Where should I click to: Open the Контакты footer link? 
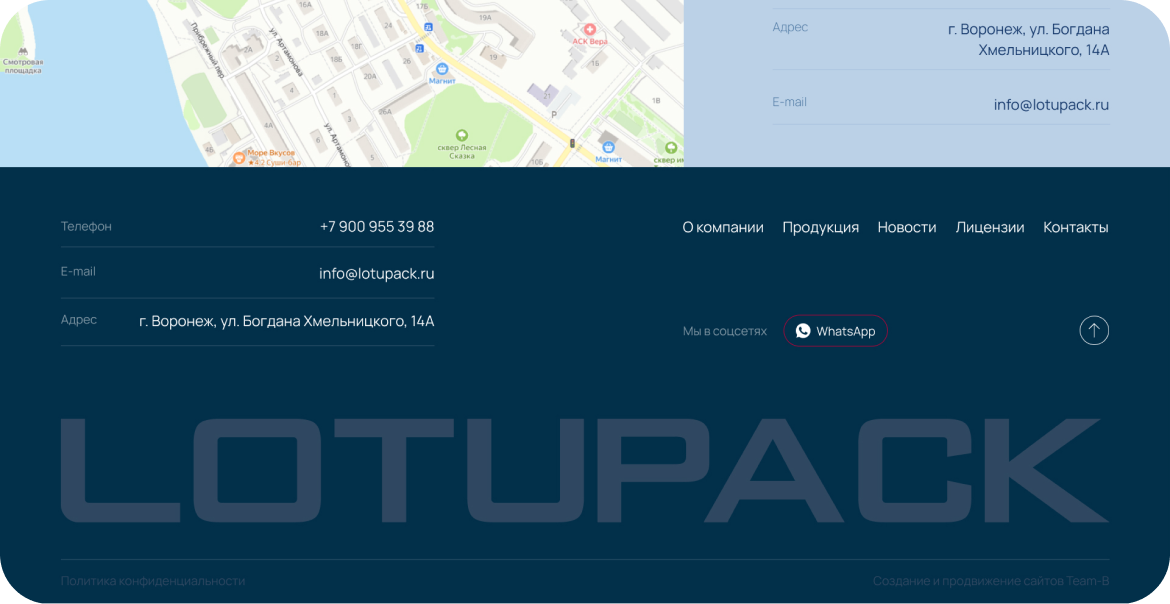tap(1075, 228)
